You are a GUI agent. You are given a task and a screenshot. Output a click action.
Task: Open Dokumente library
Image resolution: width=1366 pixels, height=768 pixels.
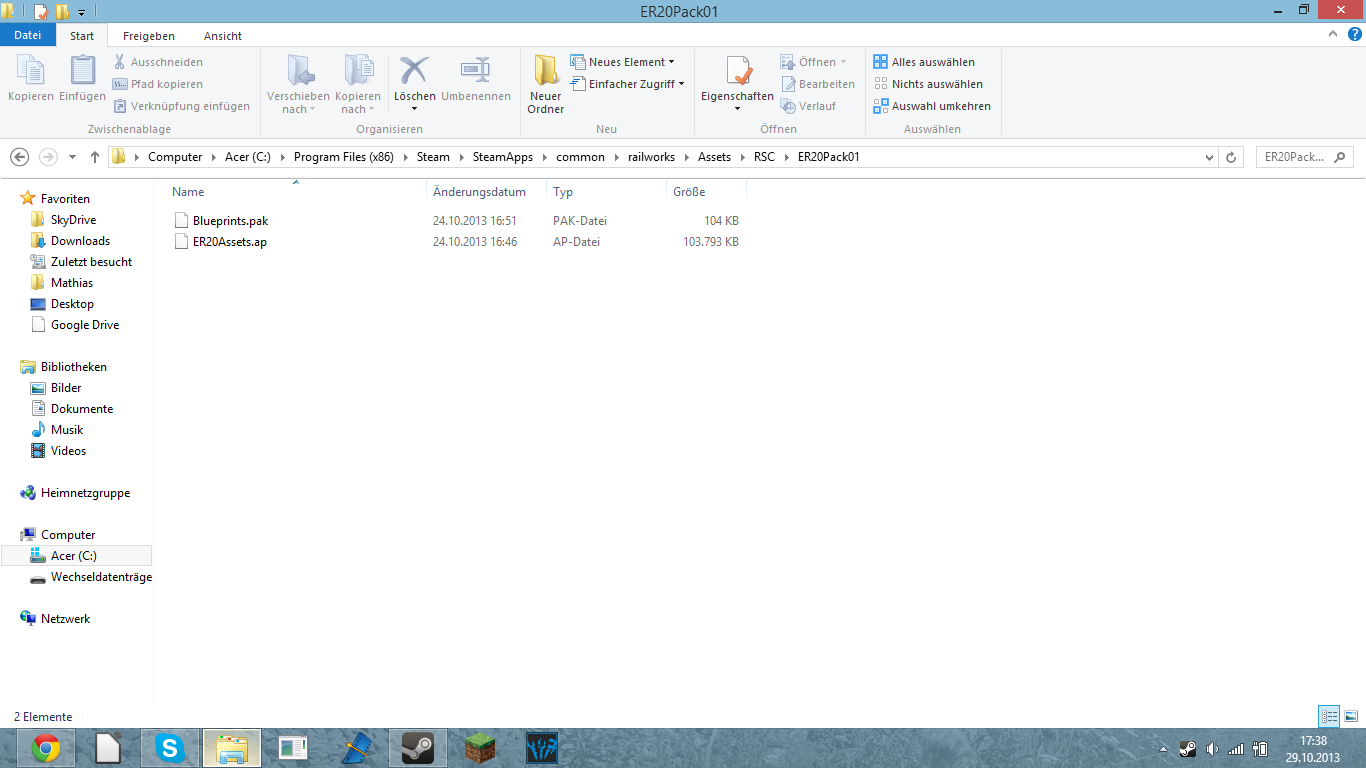[82, 409]
